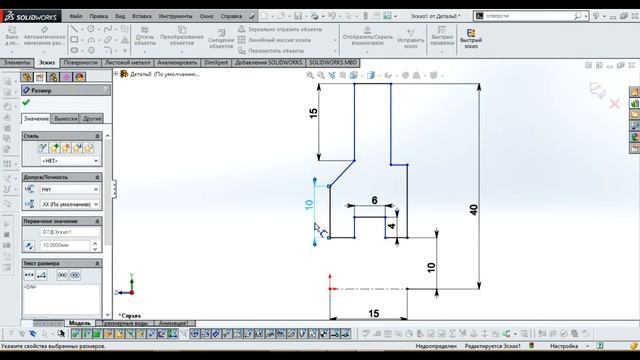Collapse the Допуск/Точность section
The image size is (640, 360).
pyautogui.click(x=98, y=177)
